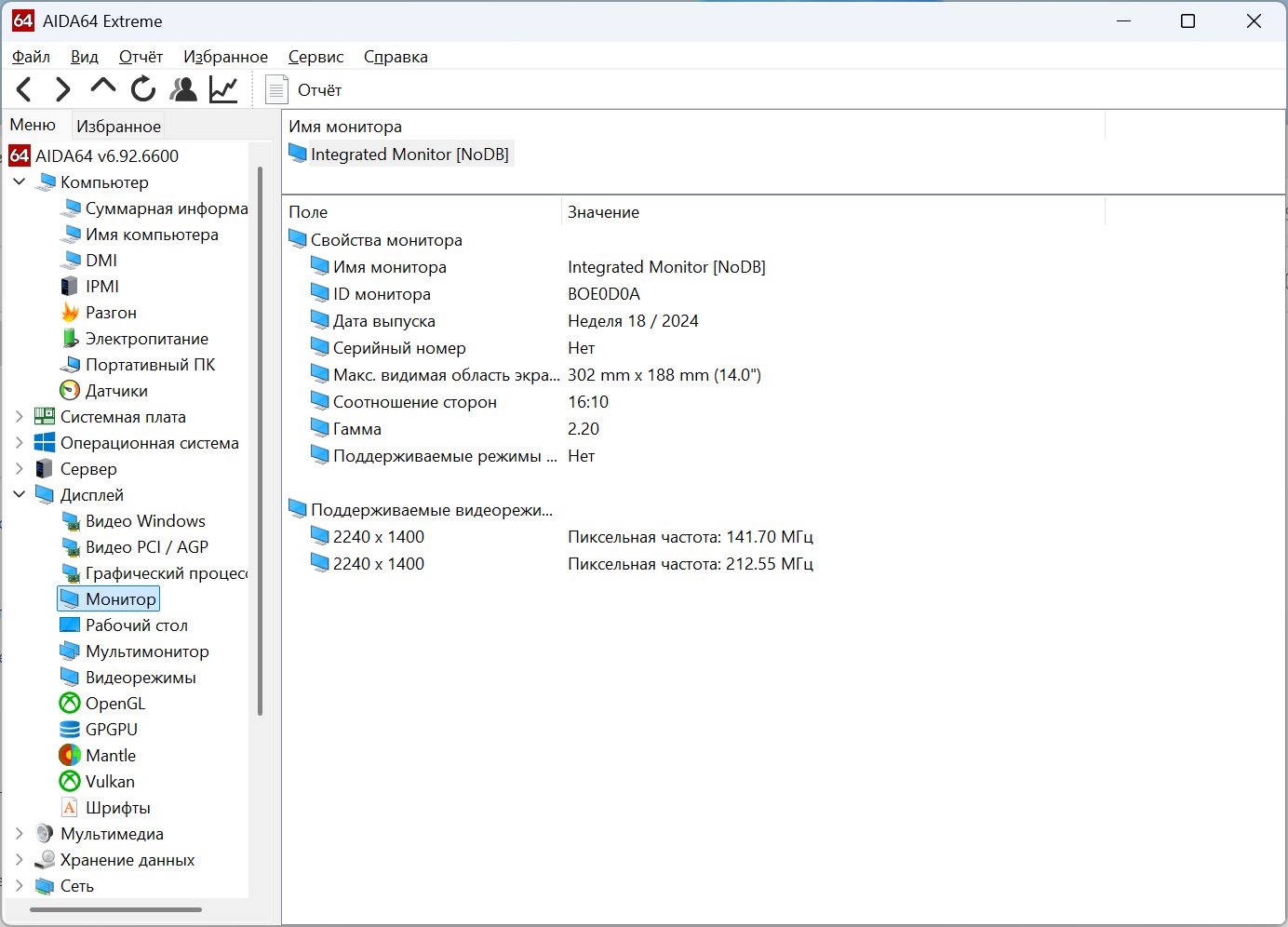Expand the Операционная система tree node
Image resolution: width=1288 pixels, height=927 pixels.
tap(20, 442)
